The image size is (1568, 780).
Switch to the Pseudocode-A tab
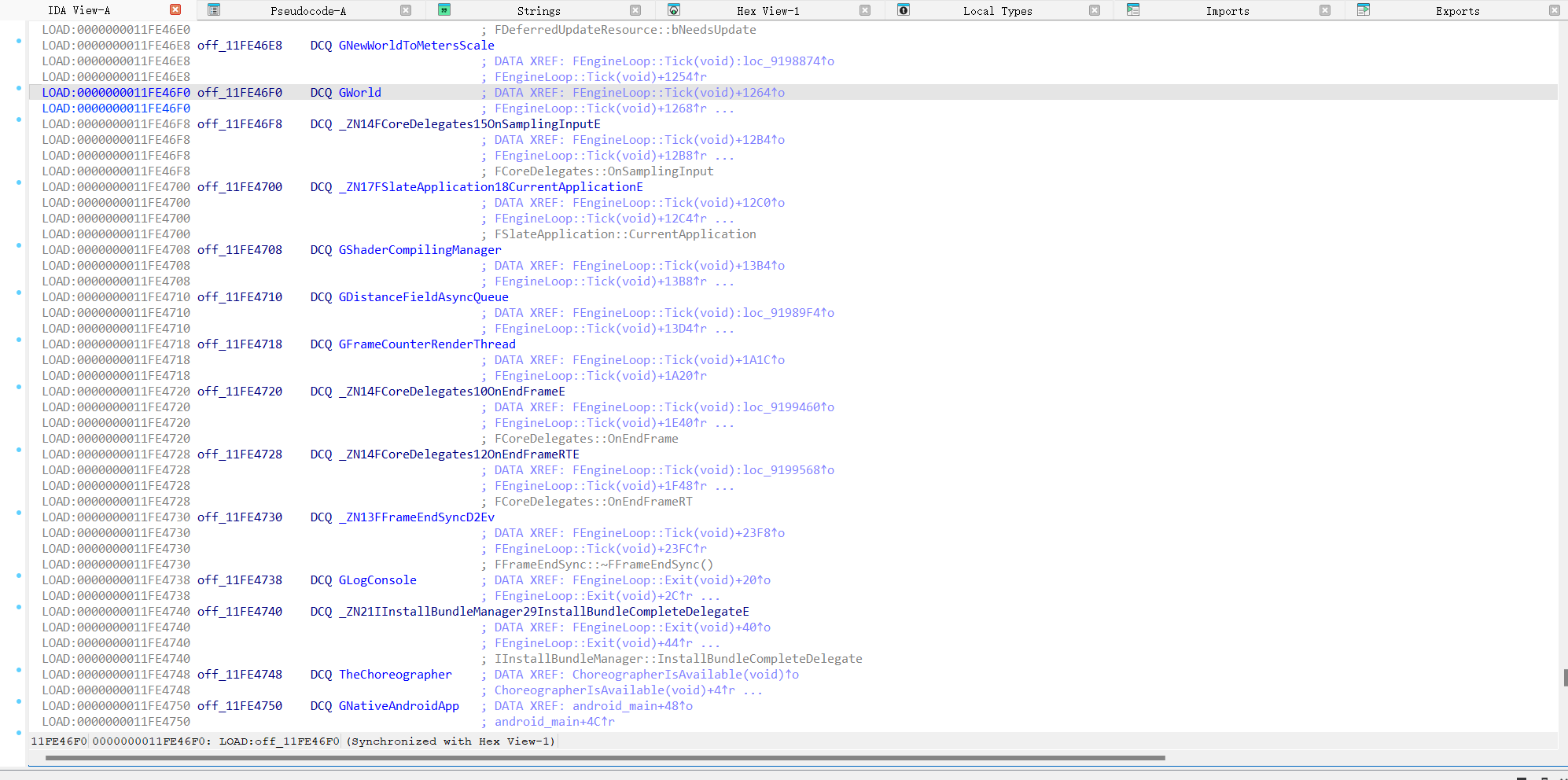pos(308,11)
